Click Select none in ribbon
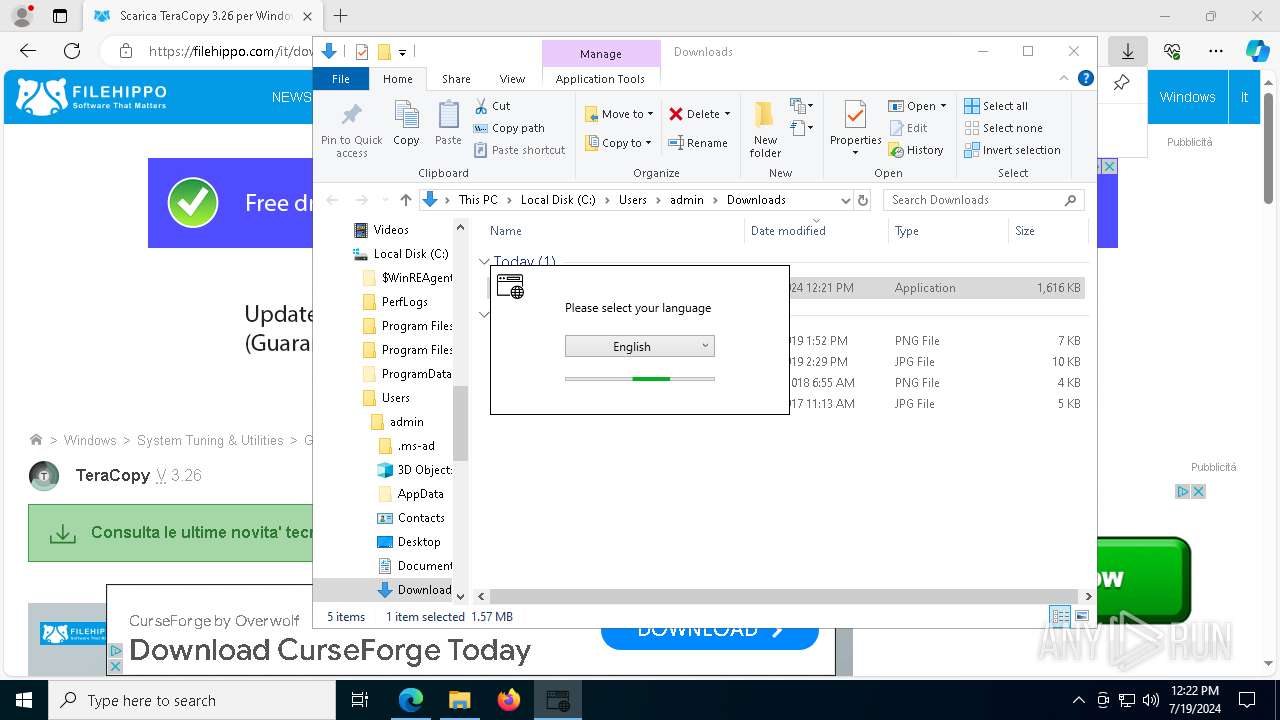Screen dimensions: 1280x720 point(1003,128)
